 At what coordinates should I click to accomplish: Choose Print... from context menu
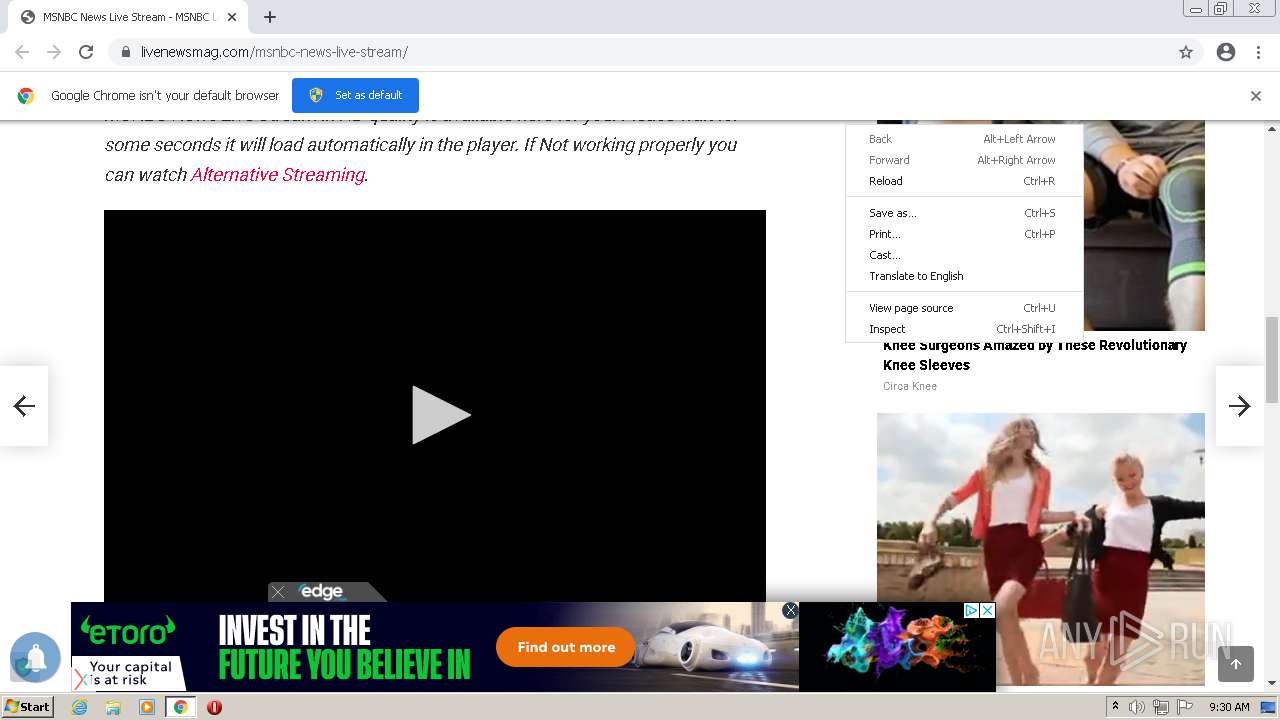(964, 234)
